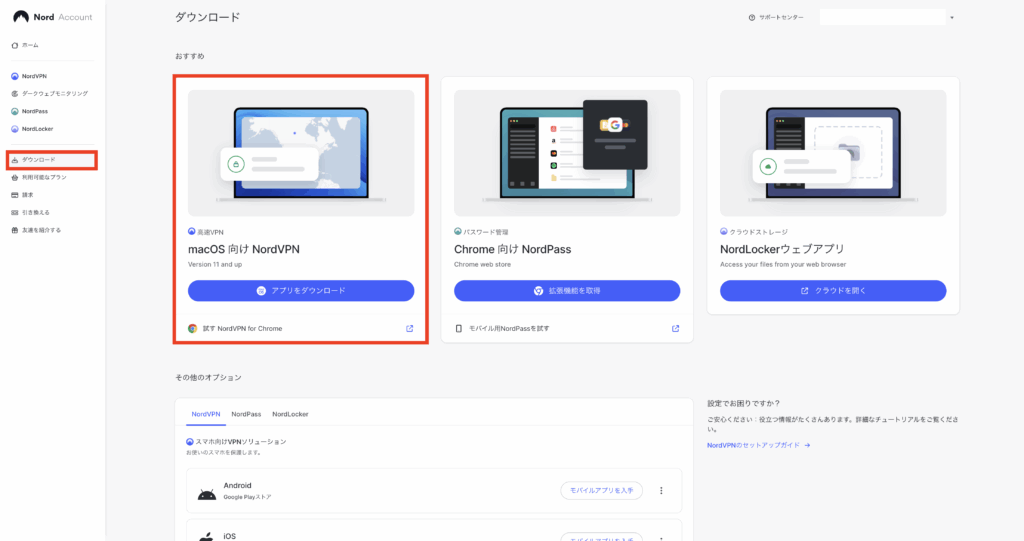Click the refer-a-friend gift icon
This screenshot has width=1024, height=541.
[14, 230]
